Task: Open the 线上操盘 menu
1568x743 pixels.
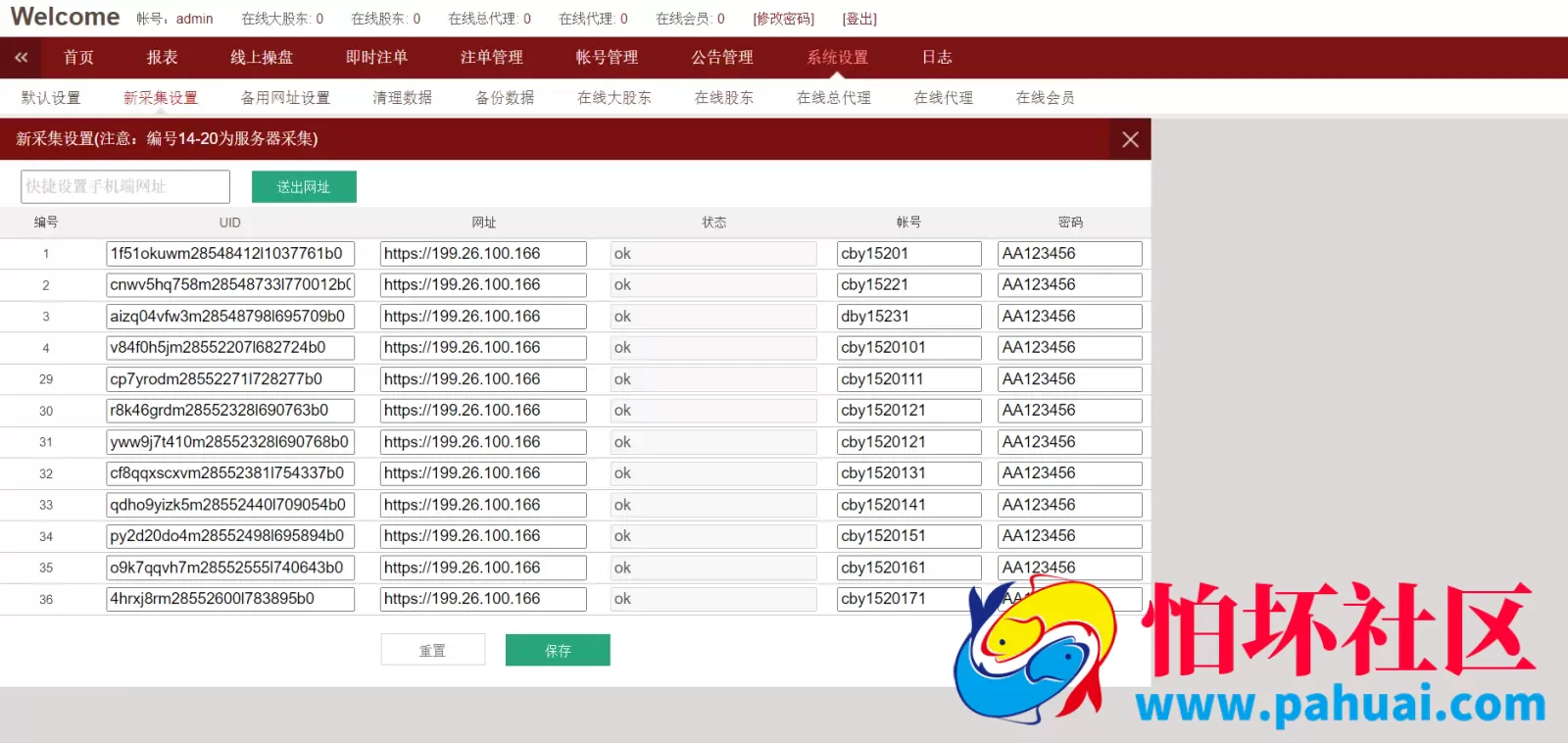Action: pos(262,58)
